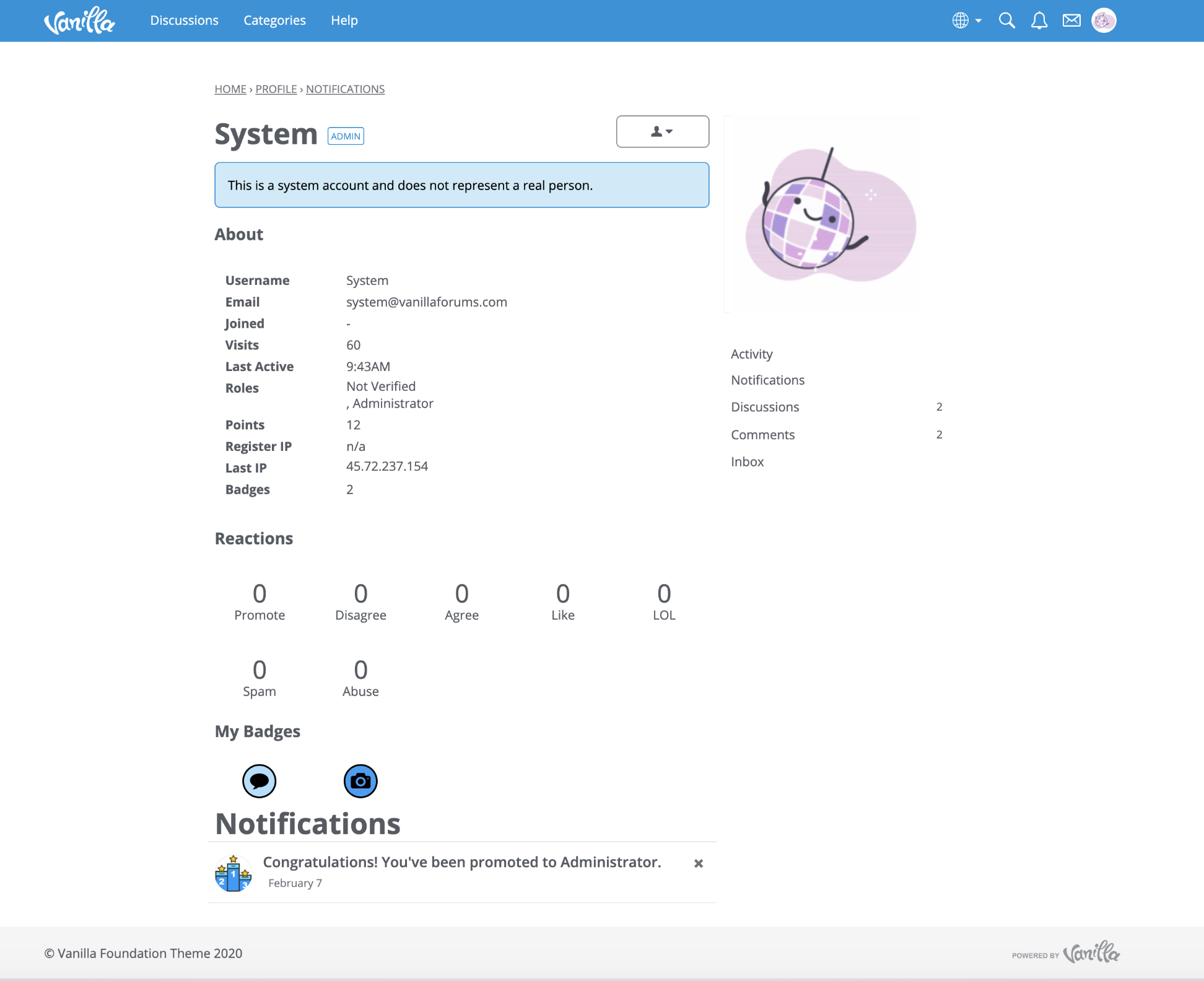View Comments from the sidebar
The image size is (1204, 981).
pos(763,434)
